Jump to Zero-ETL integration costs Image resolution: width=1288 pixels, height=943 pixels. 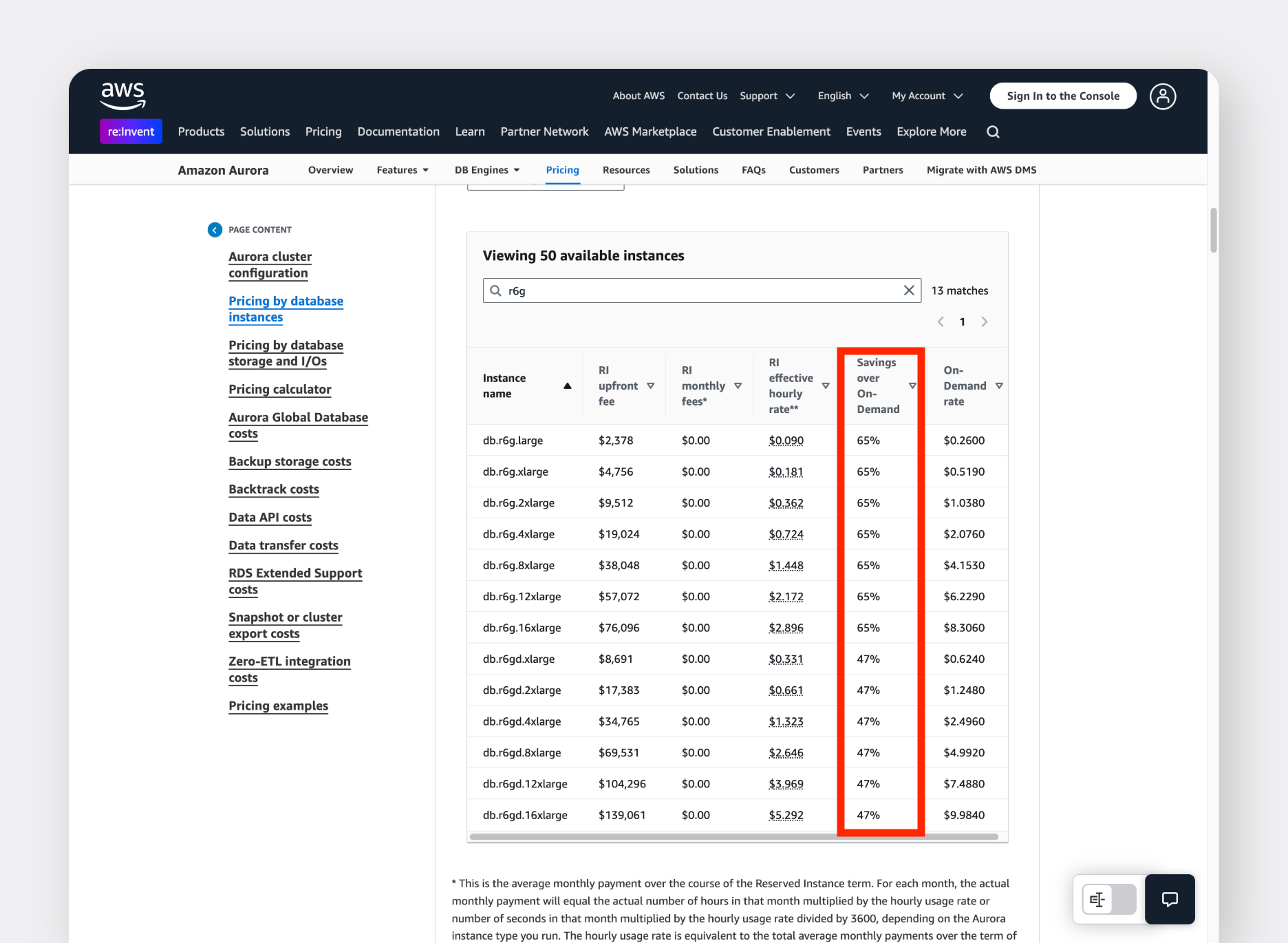coord(289,670)
